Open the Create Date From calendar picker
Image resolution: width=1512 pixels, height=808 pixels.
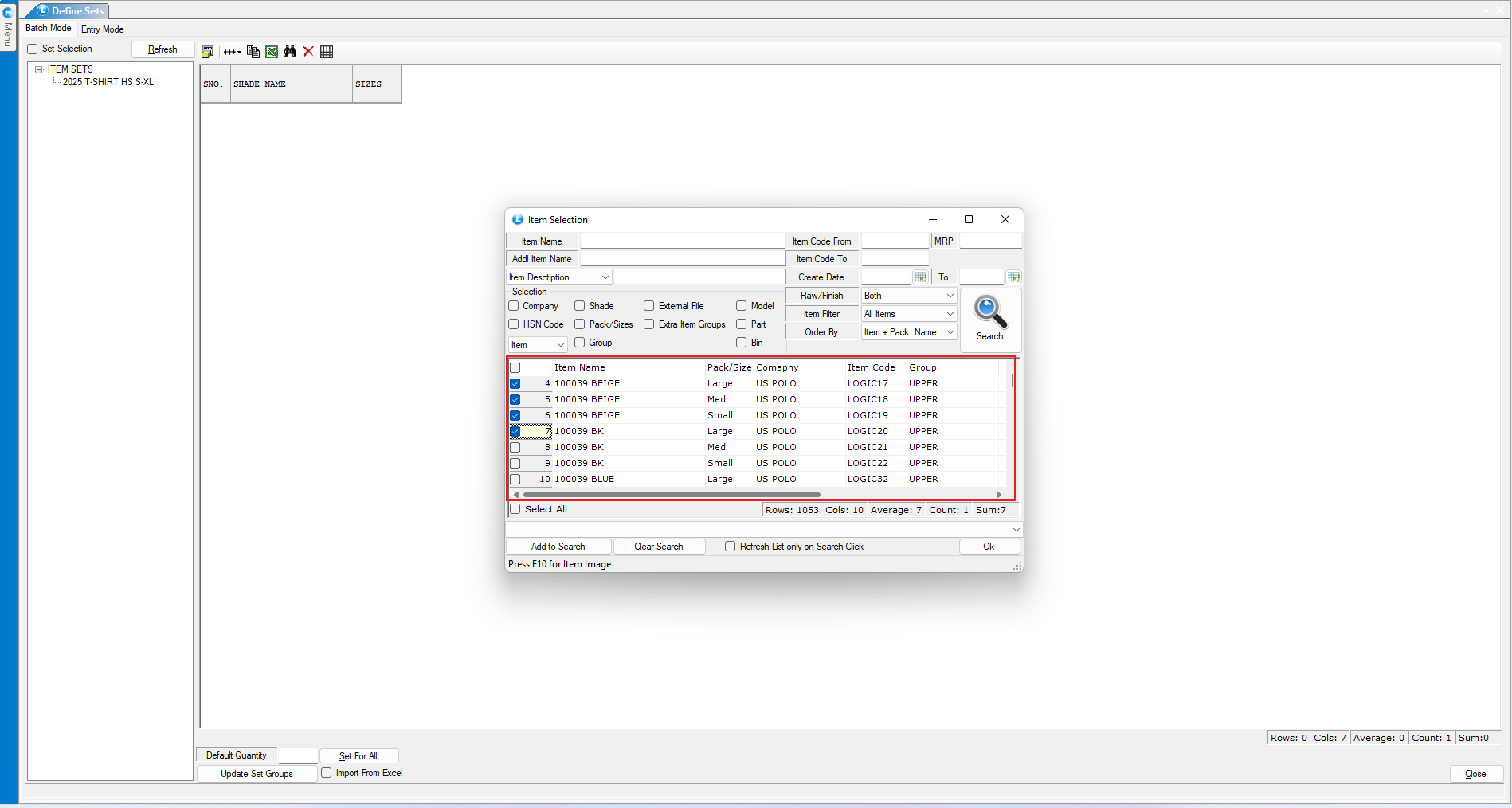coord(920,277)
